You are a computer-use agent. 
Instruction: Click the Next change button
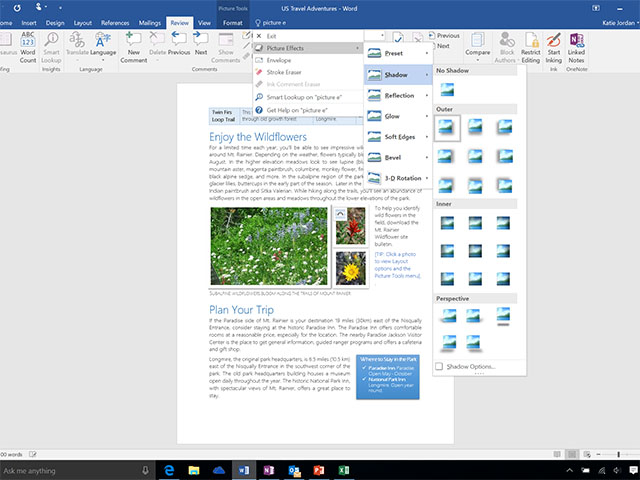[443, 46]
